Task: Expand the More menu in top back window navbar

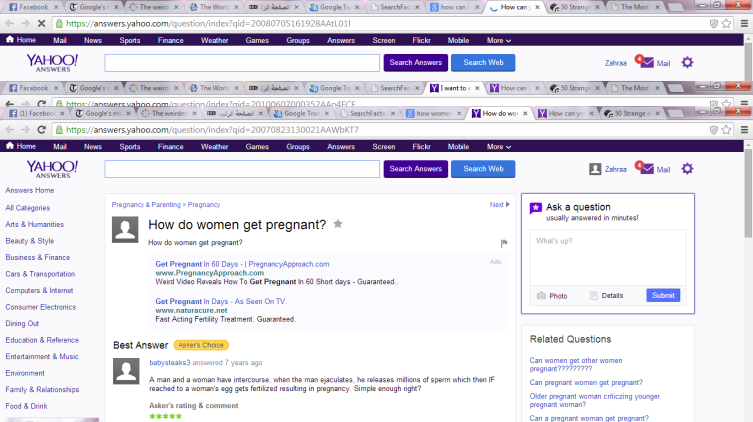Action: click(x=498, y=40)
